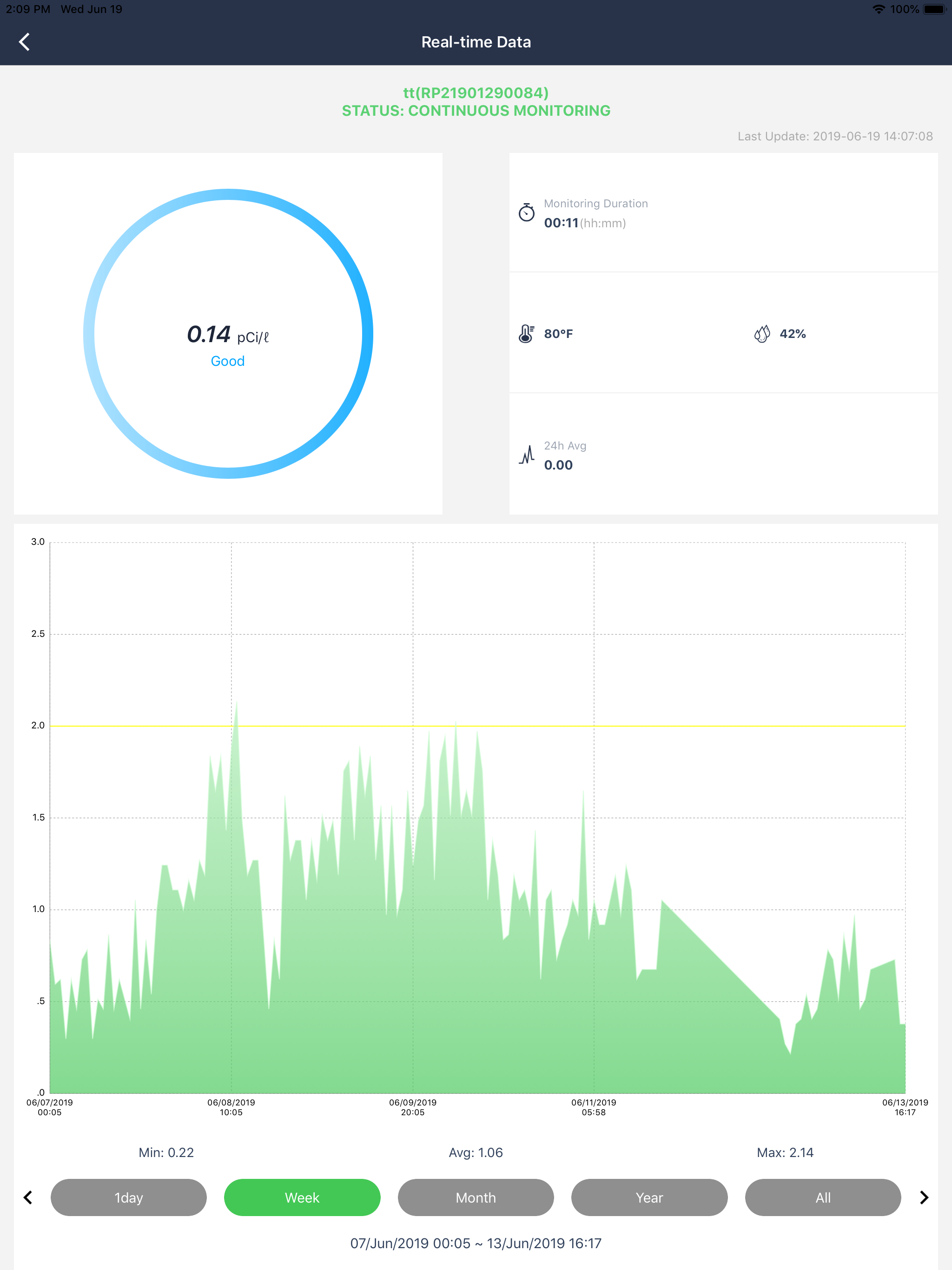The width and height of the screenshot is (952, 1270).
Task: Tap the thermometer temperature icon
Action: [x=526, y=334]
